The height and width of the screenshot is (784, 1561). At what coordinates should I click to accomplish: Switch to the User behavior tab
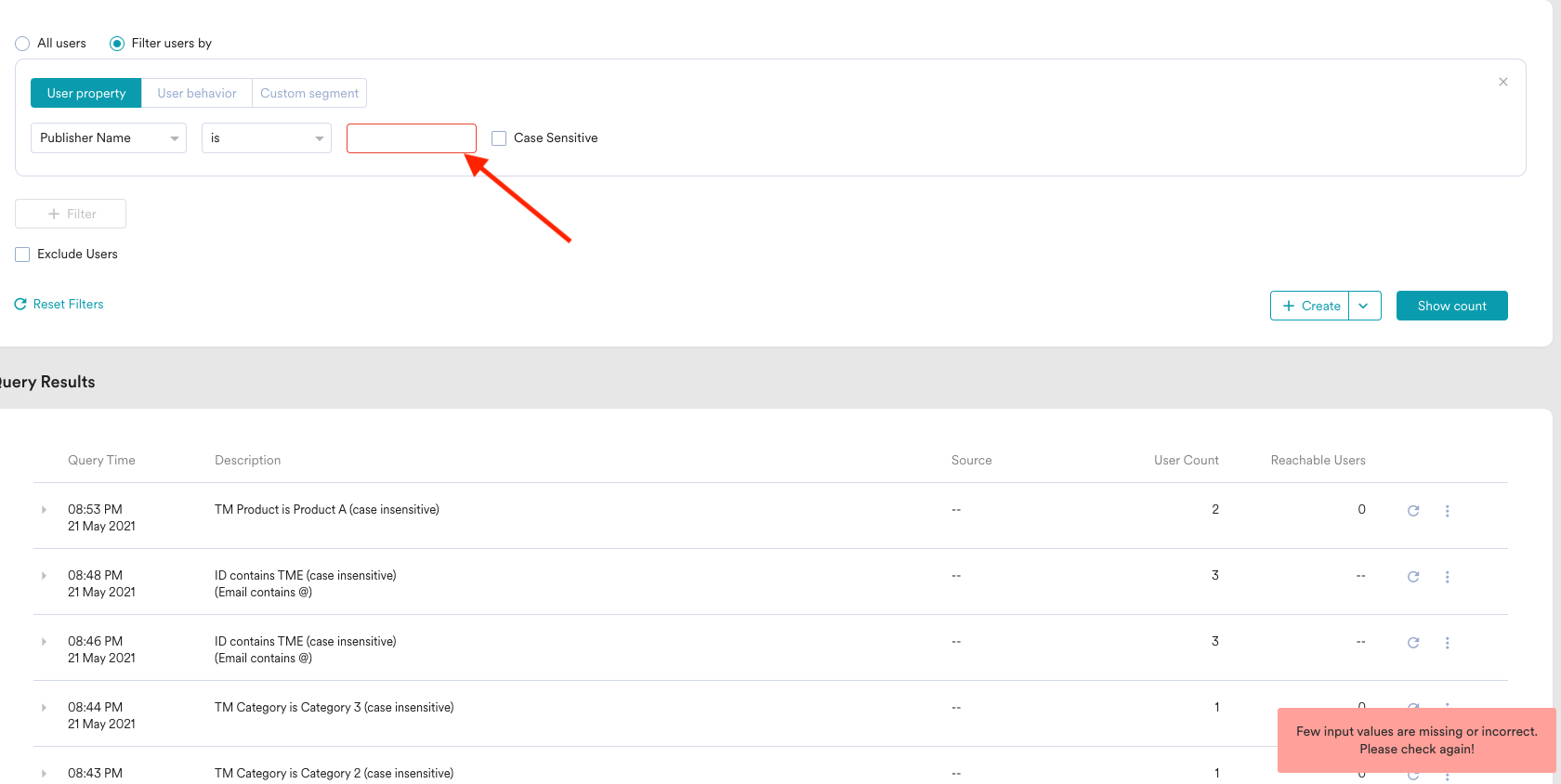point(196,93)
